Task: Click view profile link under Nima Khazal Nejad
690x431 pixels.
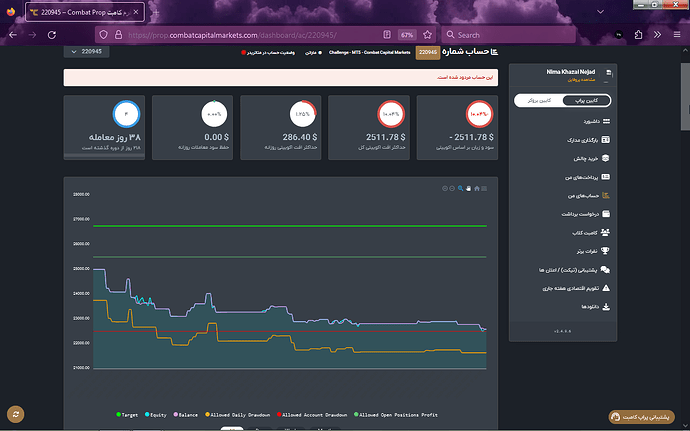Action: 581,80
